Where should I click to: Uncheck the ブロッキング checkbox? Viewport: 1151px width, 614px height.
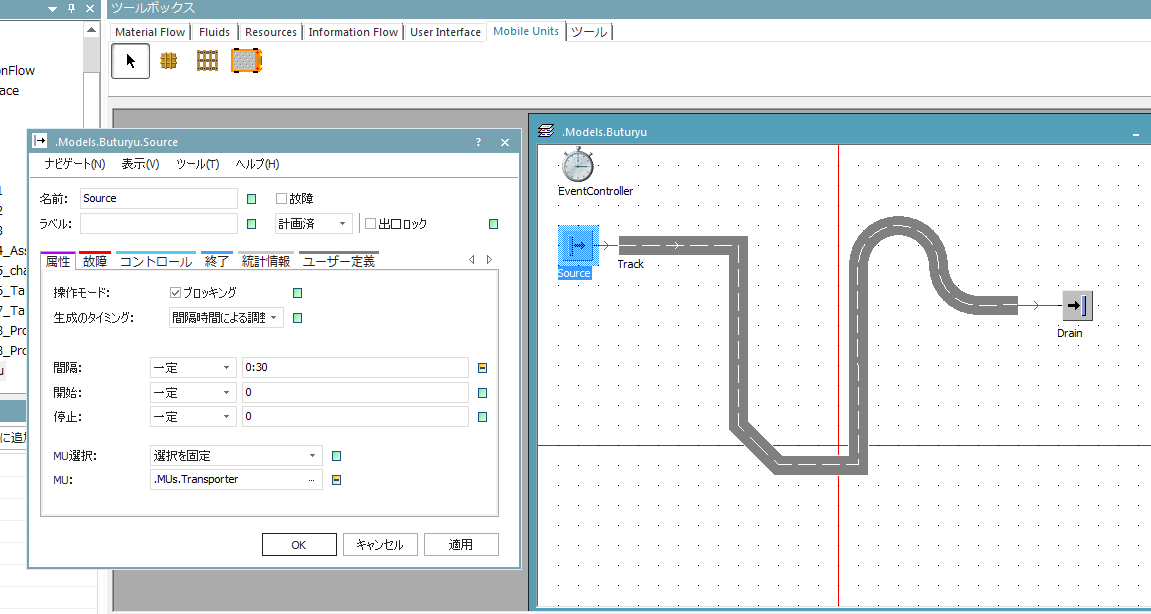(175, 292)
